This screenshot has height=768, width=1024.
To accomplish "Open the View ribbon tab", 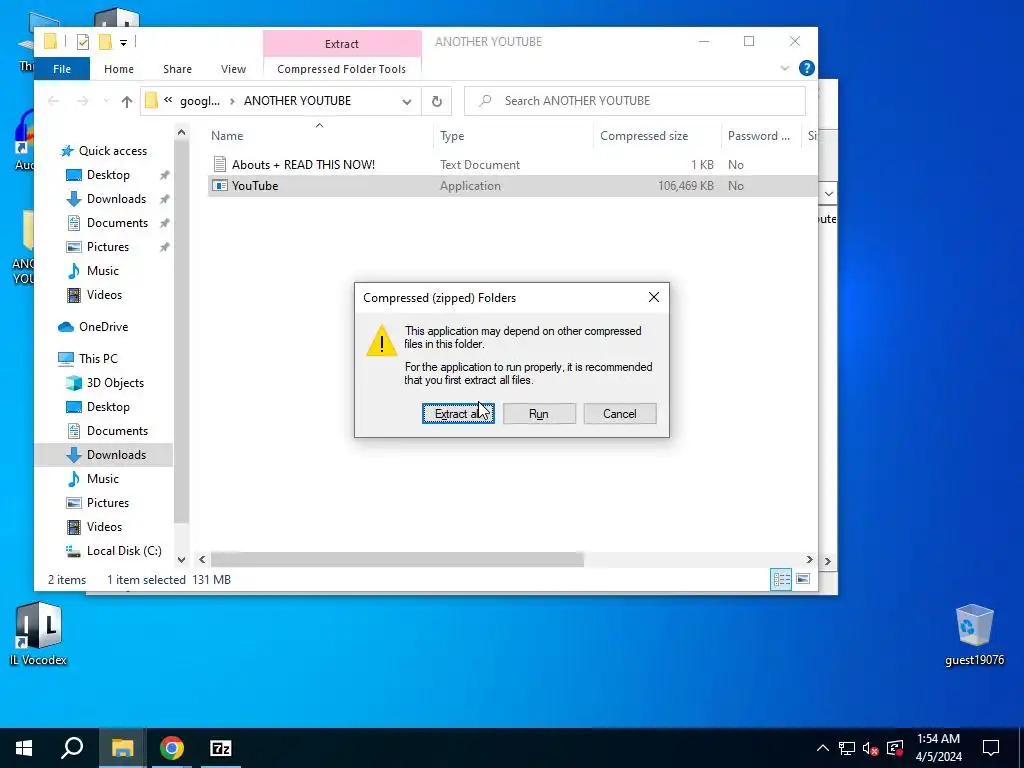I will [233, 69].
